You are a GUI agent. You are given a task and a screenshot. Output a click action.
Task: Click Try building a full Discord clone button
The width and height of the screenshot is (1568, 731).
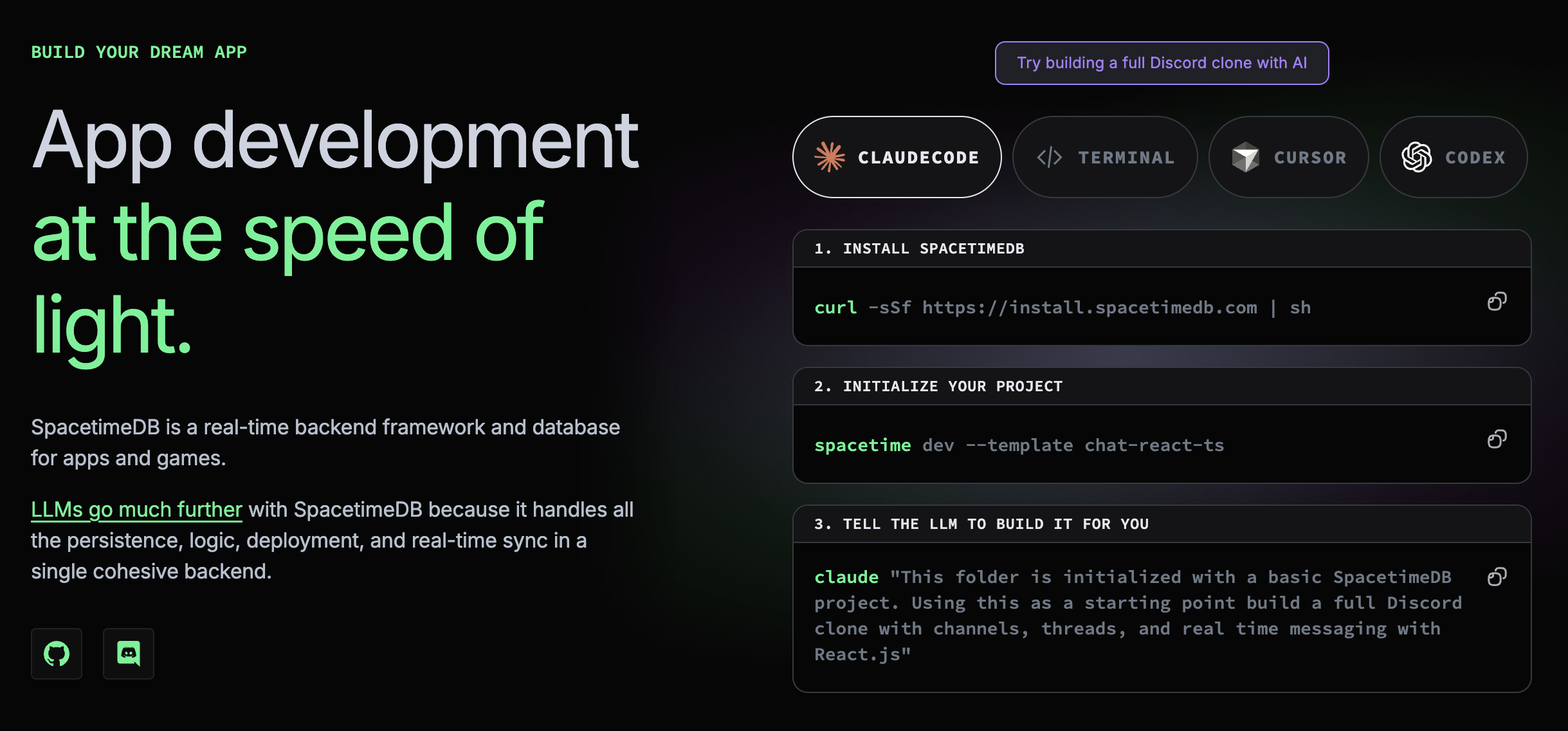(x=1162, y=63)
